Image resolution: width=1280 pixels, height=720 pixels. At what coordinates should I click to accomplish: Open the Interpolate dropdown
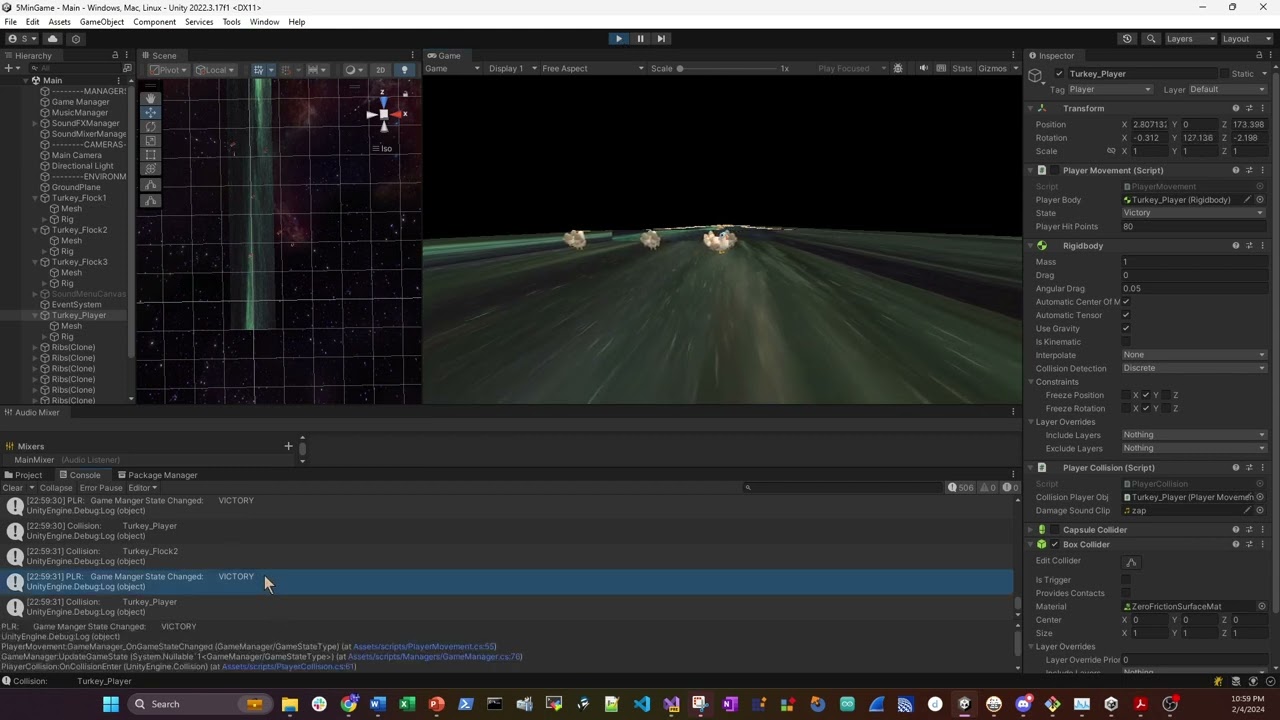click(1194, 355)
